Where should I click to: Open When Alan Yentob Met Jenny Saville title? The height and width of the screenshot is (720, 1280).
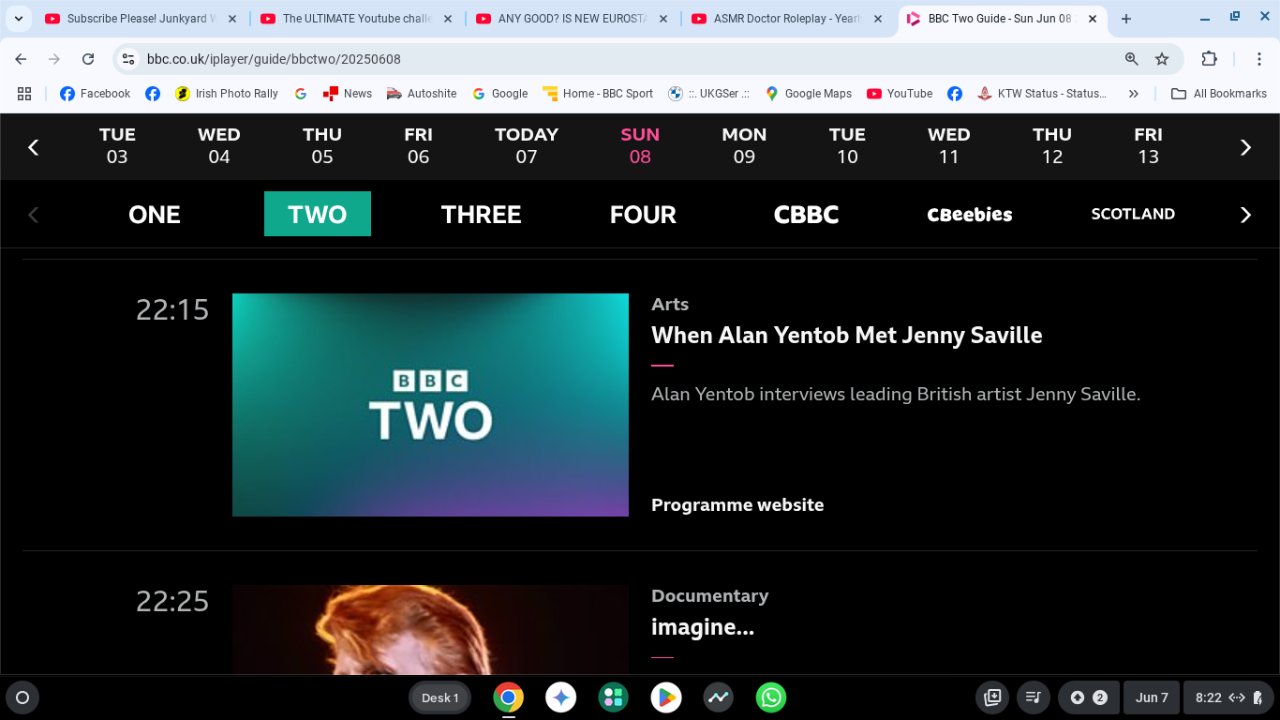pyautogui.click(x=847, y=335)
